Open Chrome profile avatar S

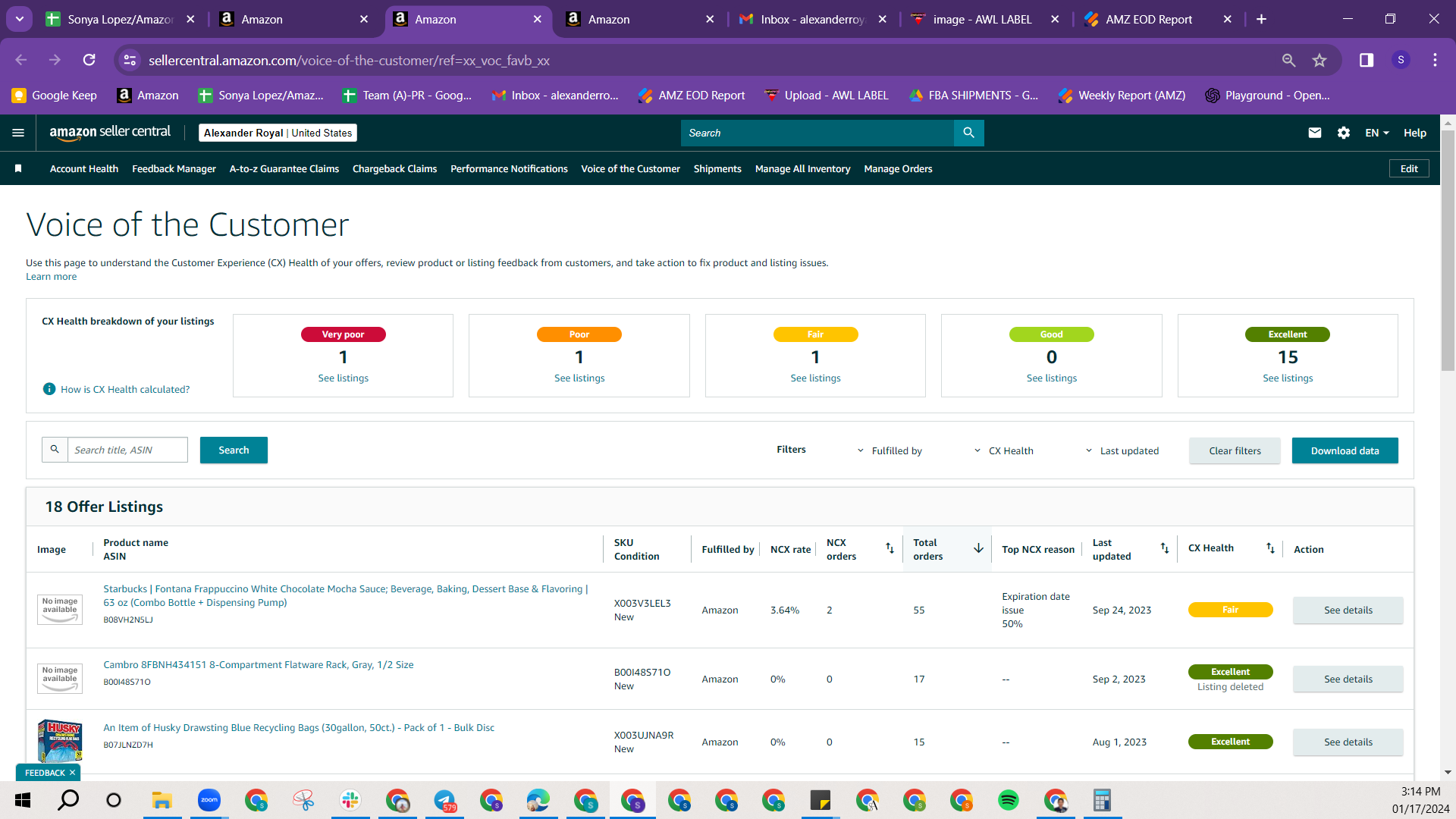pyautogui.click(x=1401, y=60)
